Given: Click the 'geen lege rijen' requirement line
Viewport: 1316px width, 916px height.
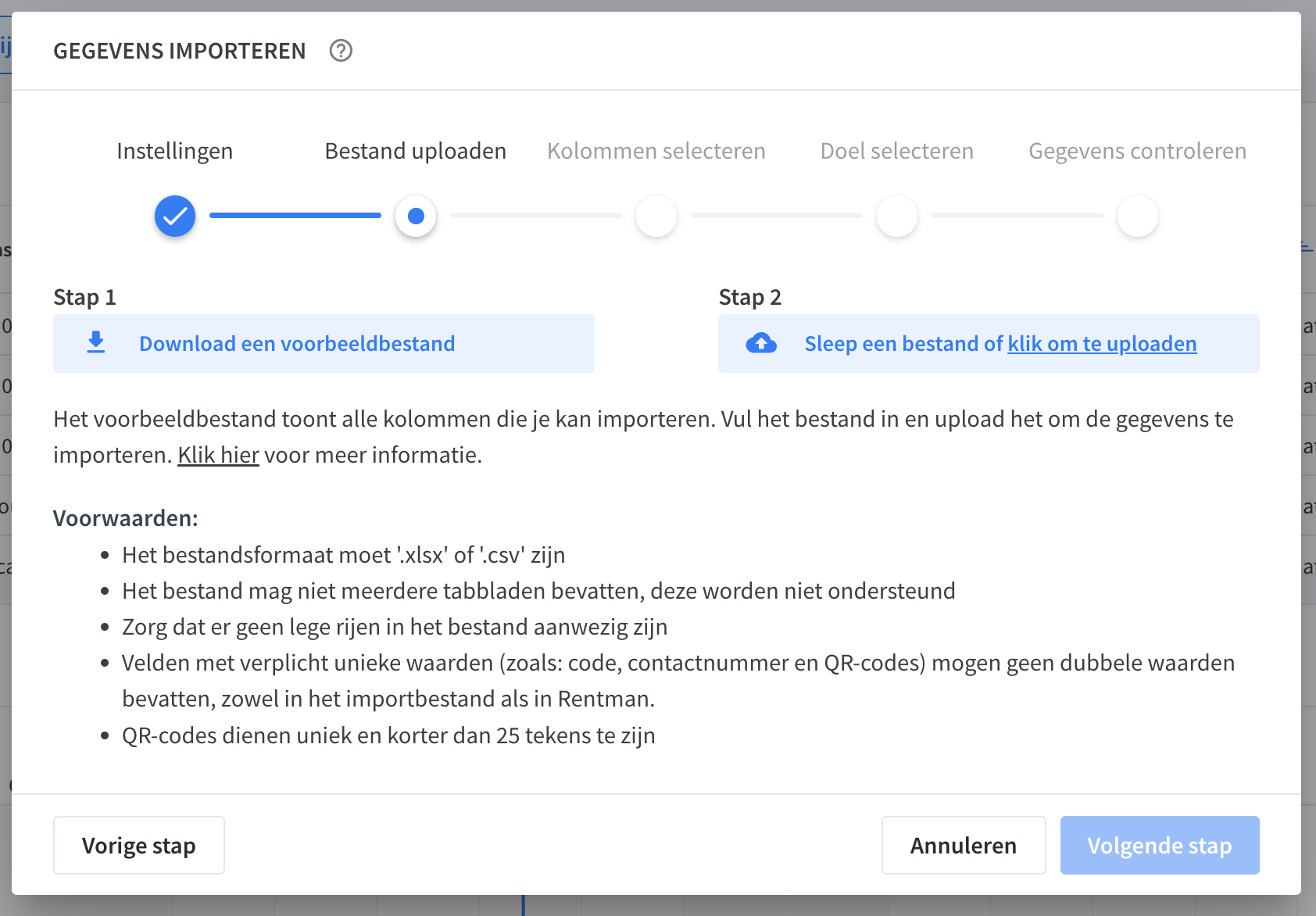Looking at the screenshot, I should (x=395, y=627).
